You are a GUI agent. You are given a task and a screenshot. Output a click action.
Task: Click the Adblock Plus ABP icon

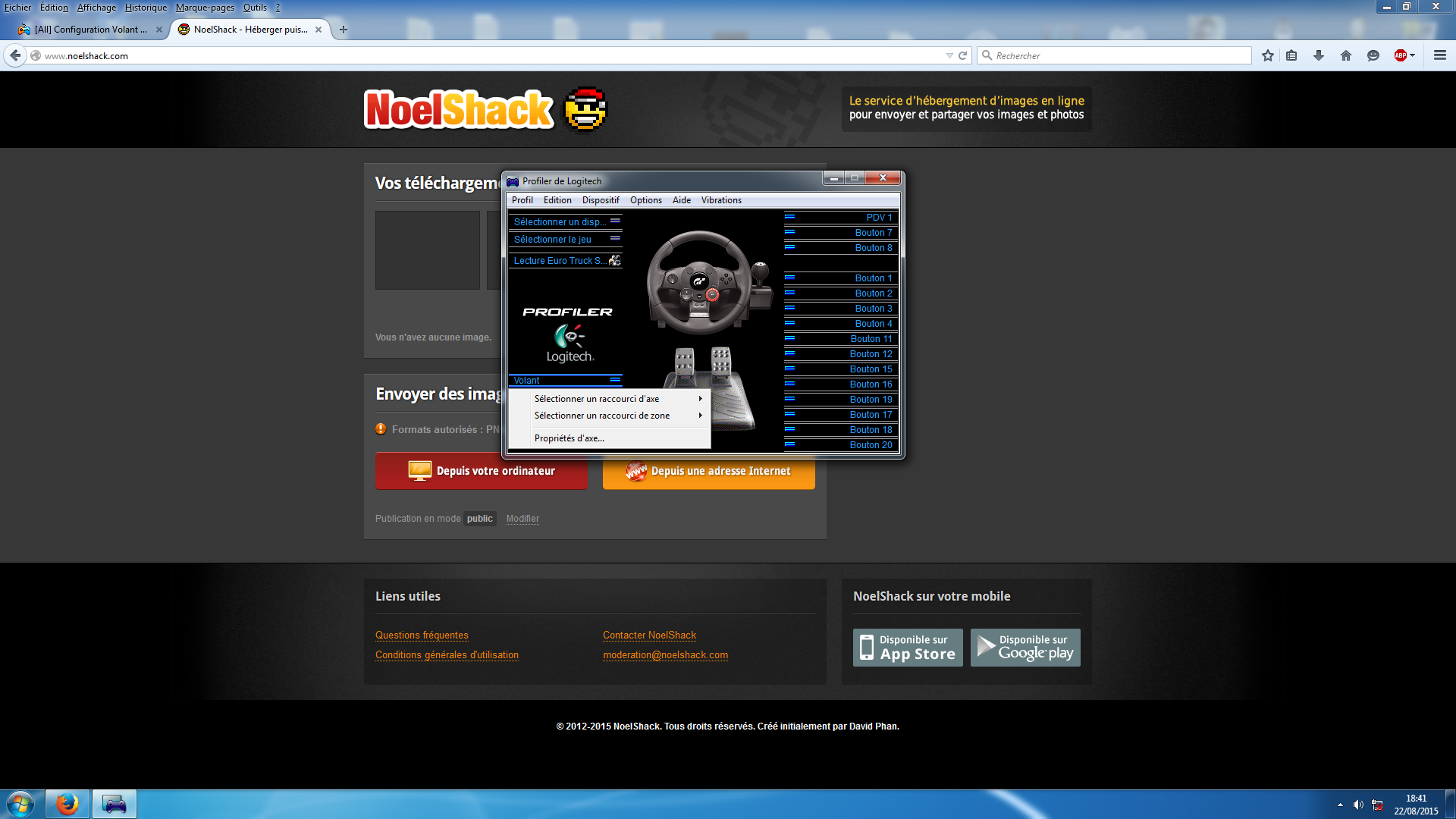point(1401,55)
